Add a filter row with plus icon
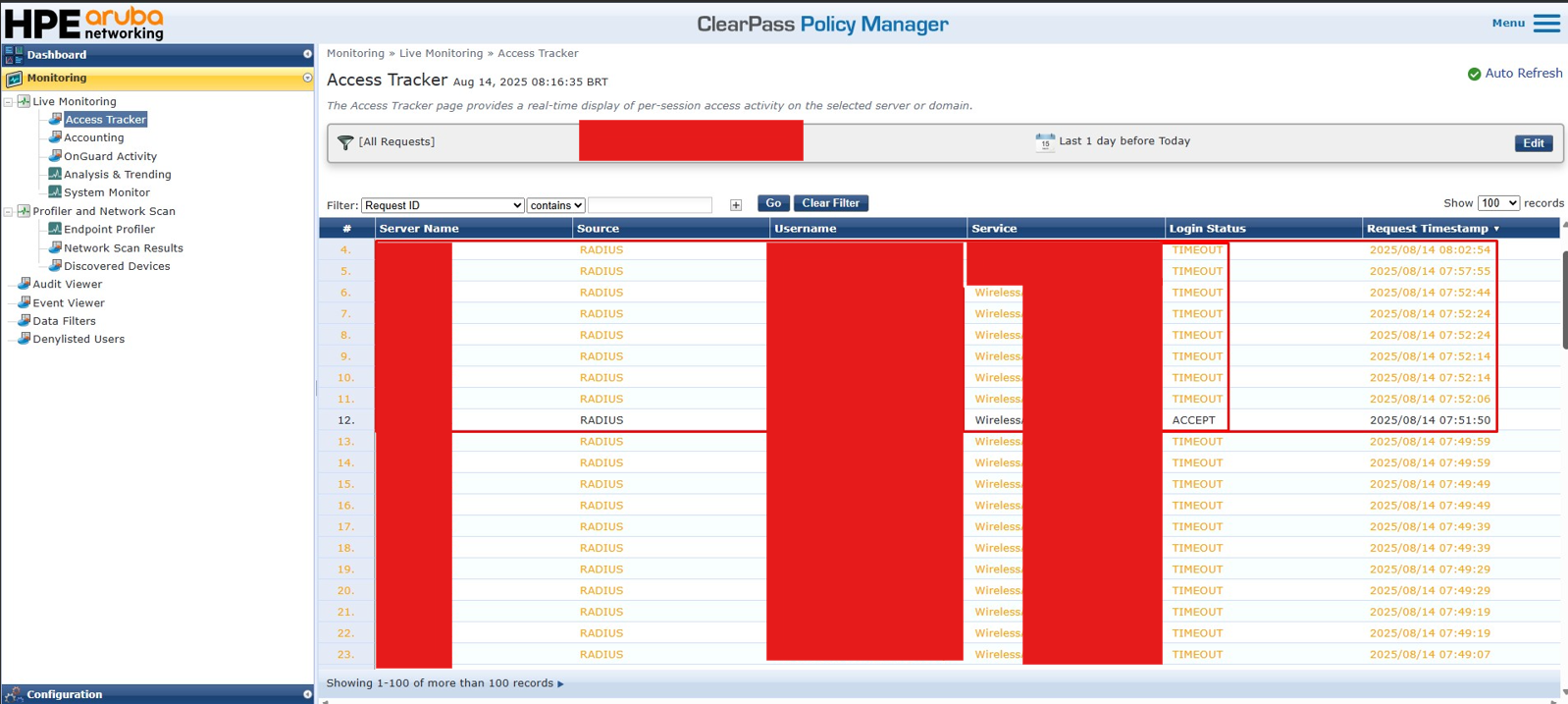 pos(736,205)
